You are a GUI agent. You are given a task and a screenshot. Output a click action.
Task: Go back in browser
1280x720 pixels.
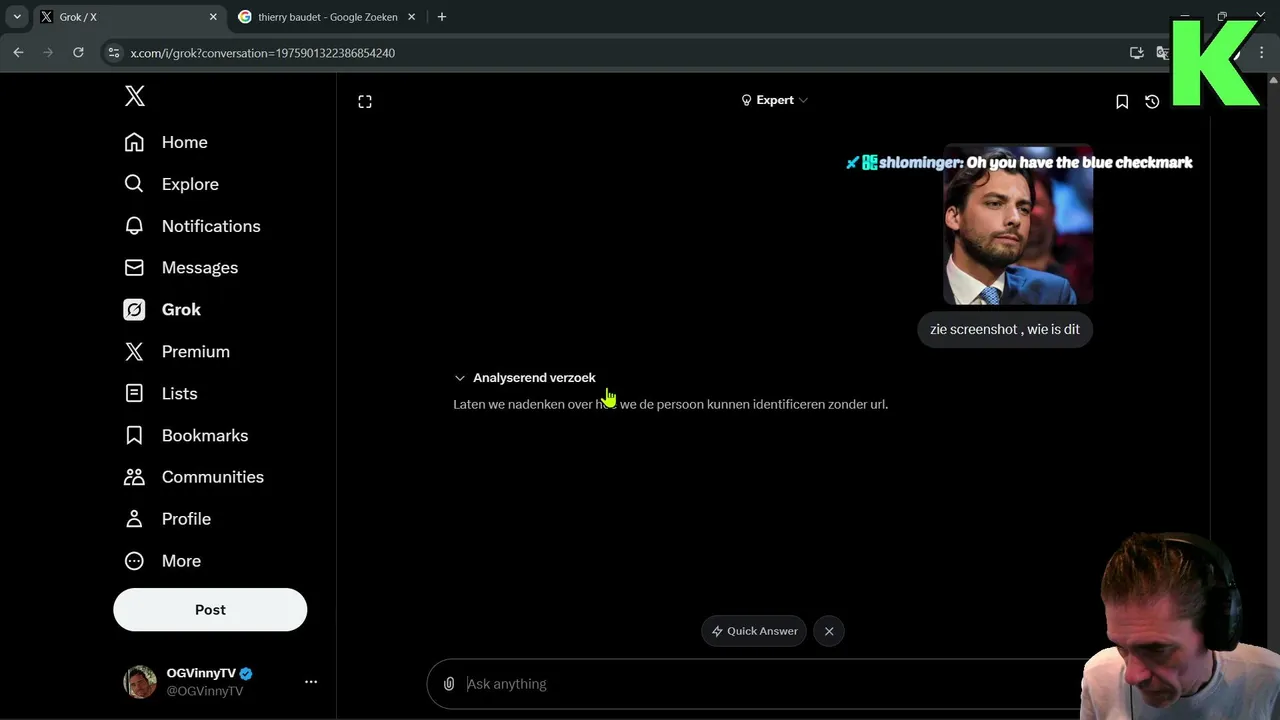coord(18,52)
